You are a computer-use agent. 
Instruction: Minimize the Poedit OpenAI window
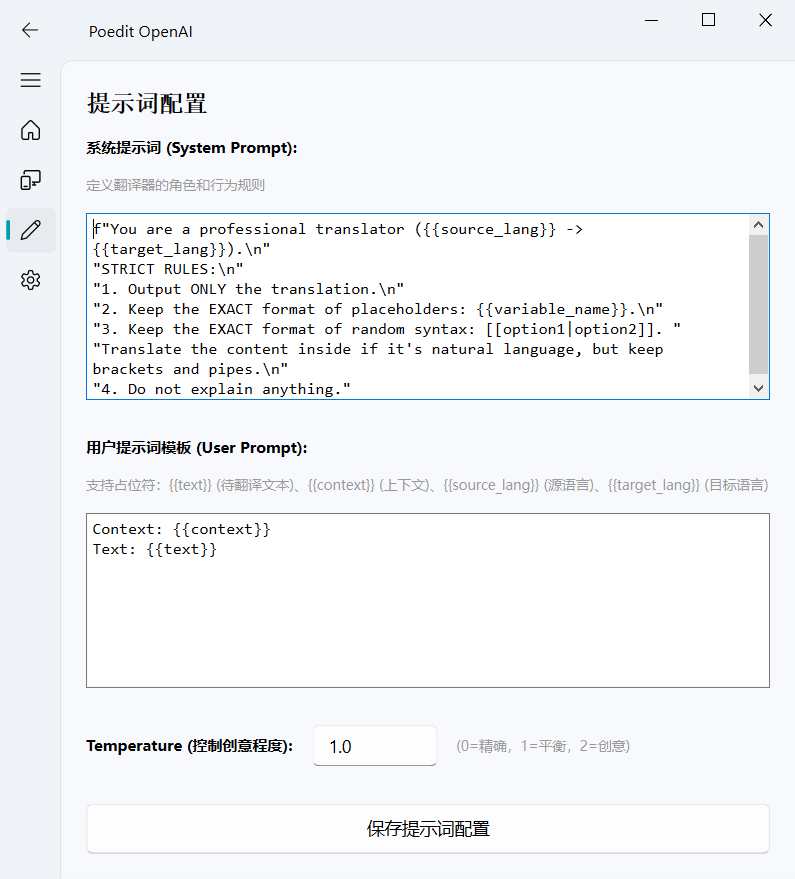[652, 20]
